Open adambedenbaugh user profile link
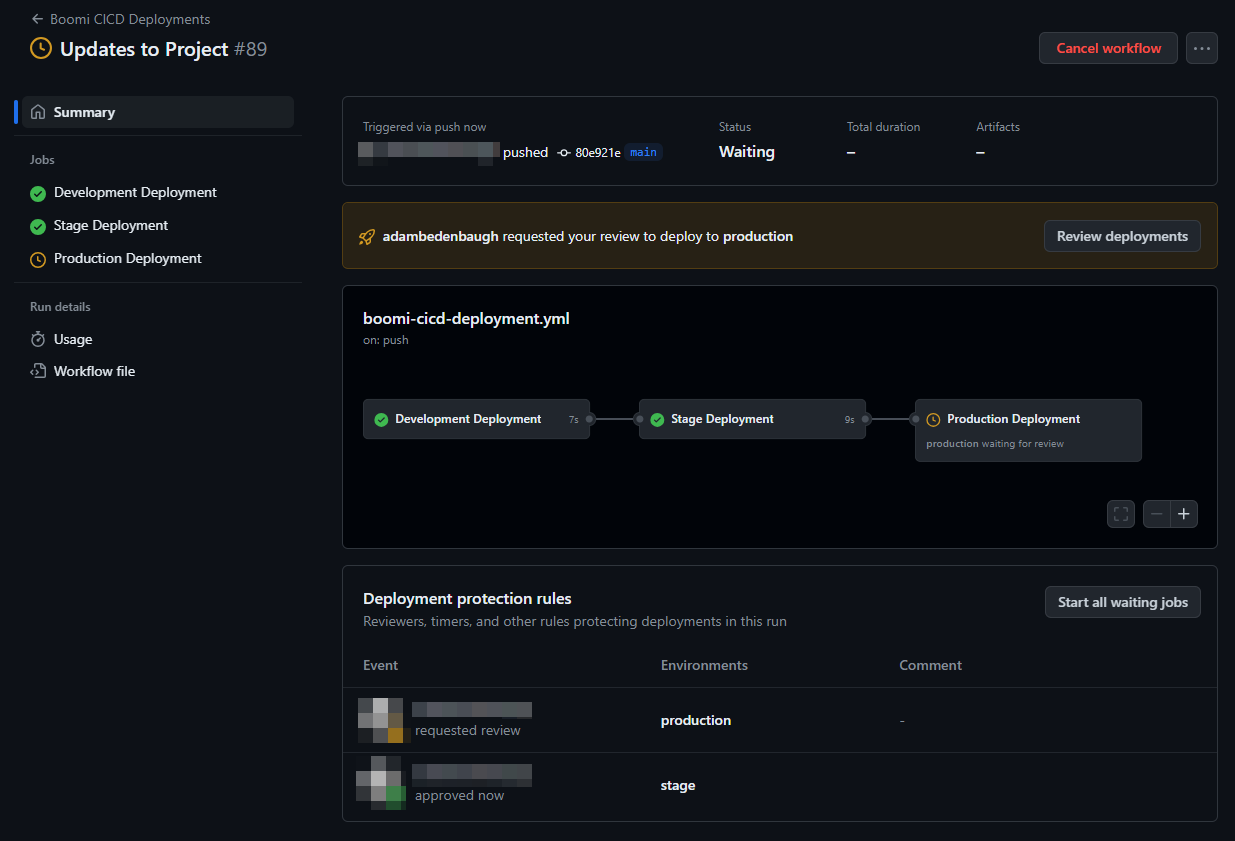 (440, 236)
